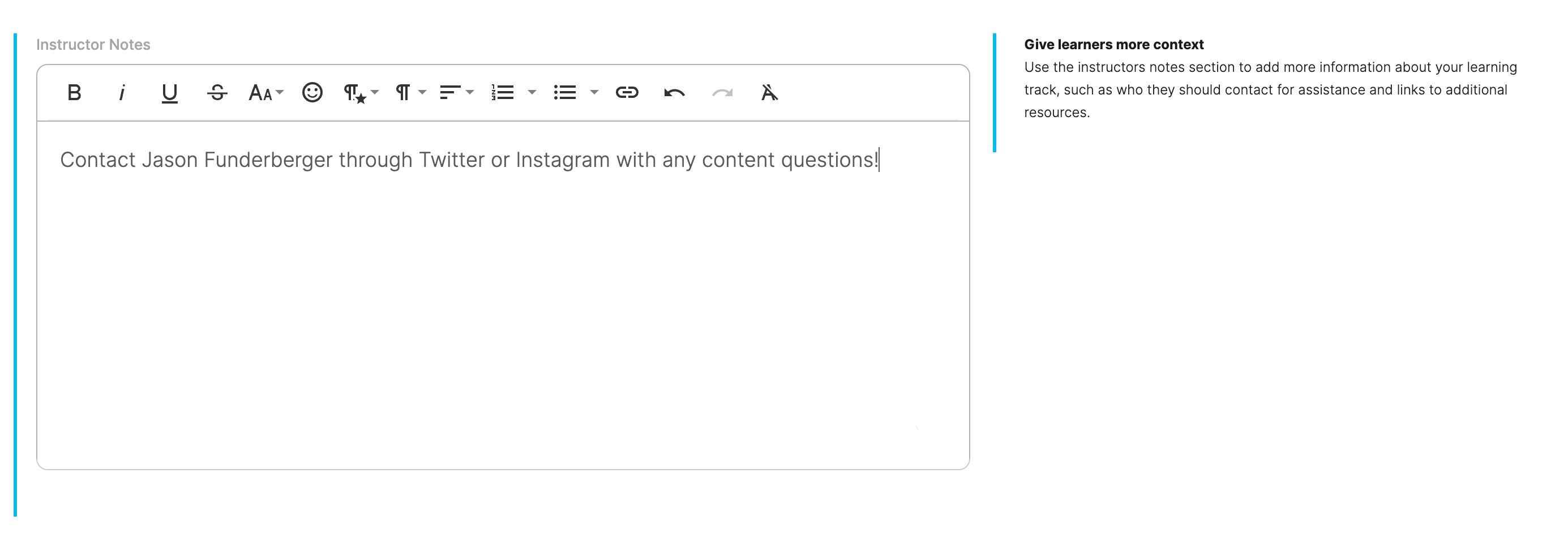This screenshot has width=1568, height=533.
Task: Open the paragraph format dropdown
Action: pos(411,92)
